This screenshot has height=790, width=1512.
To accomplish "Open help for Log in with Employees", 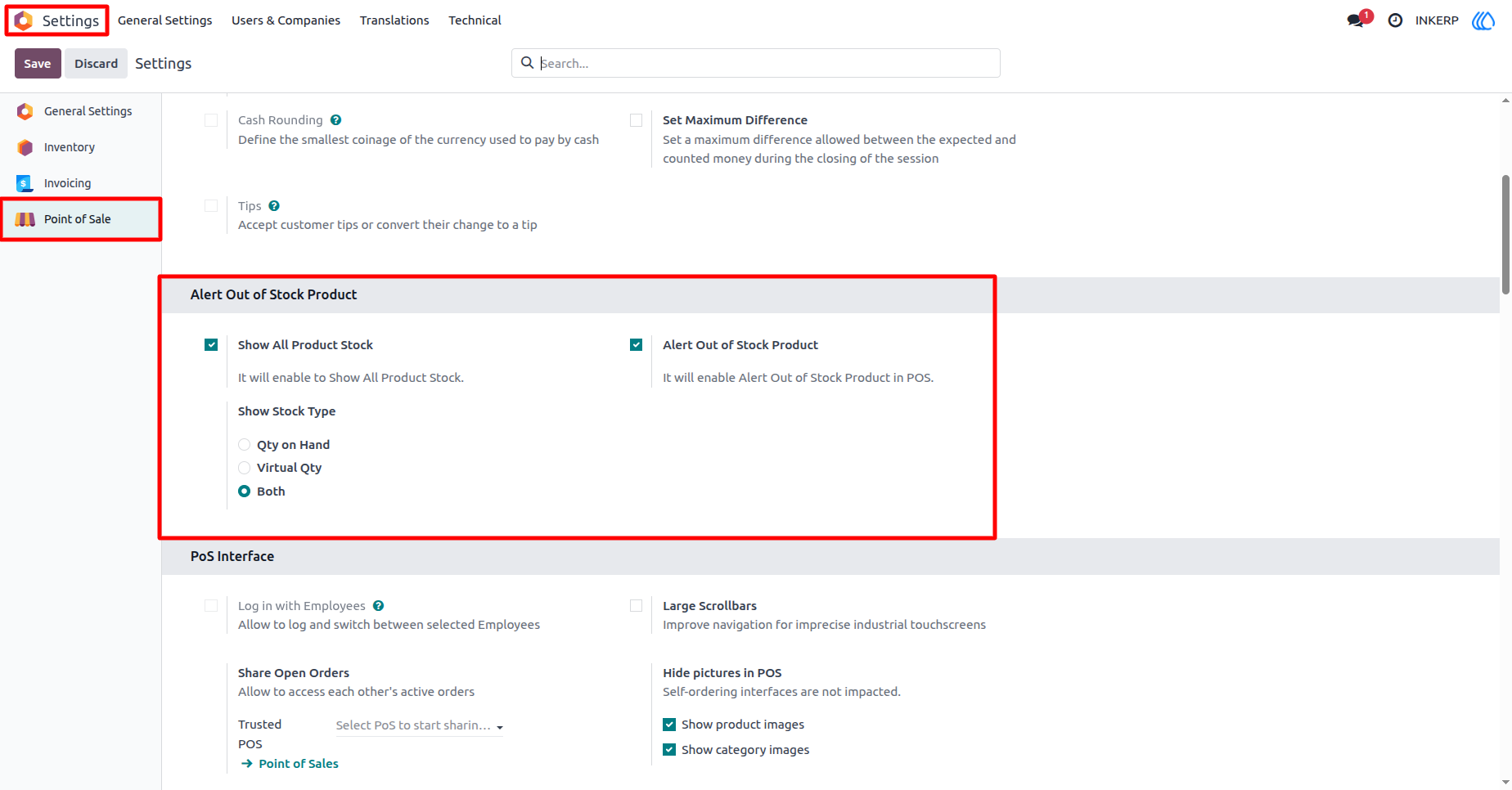I will pyautogui.click(x=378, y=606).
